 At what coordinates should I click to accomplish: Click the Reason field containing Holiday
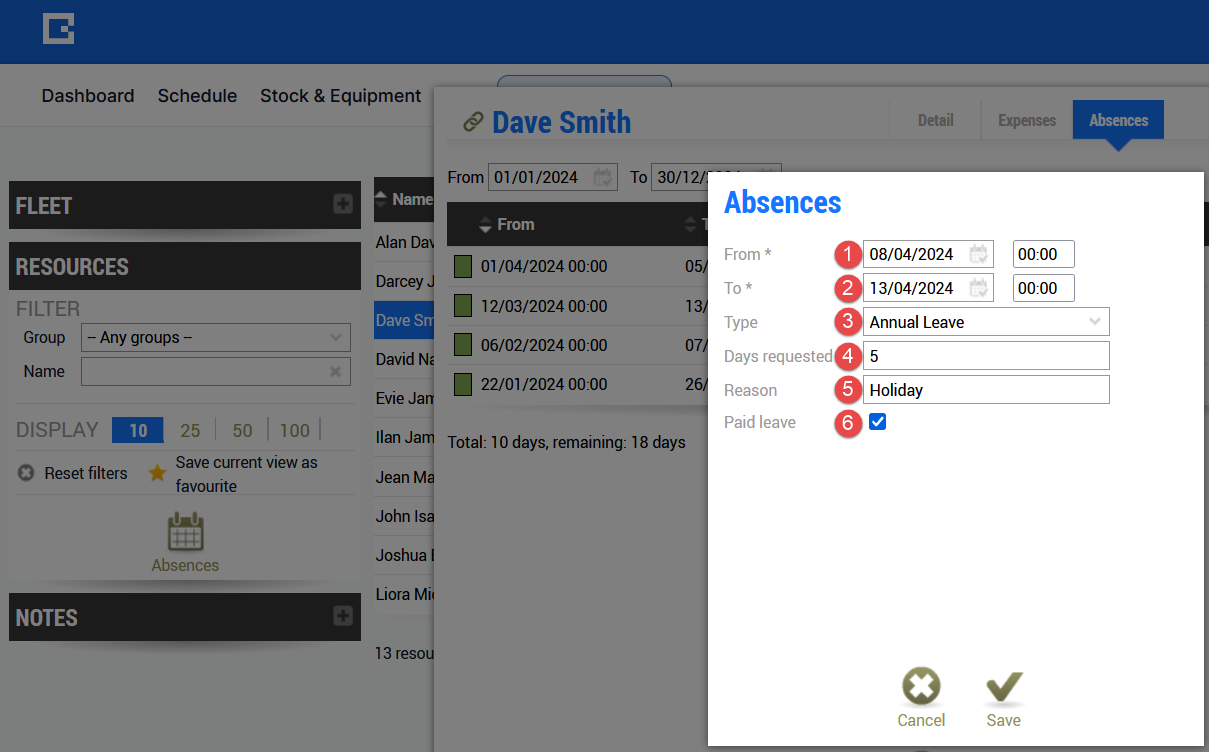click(x=986, y=390)
